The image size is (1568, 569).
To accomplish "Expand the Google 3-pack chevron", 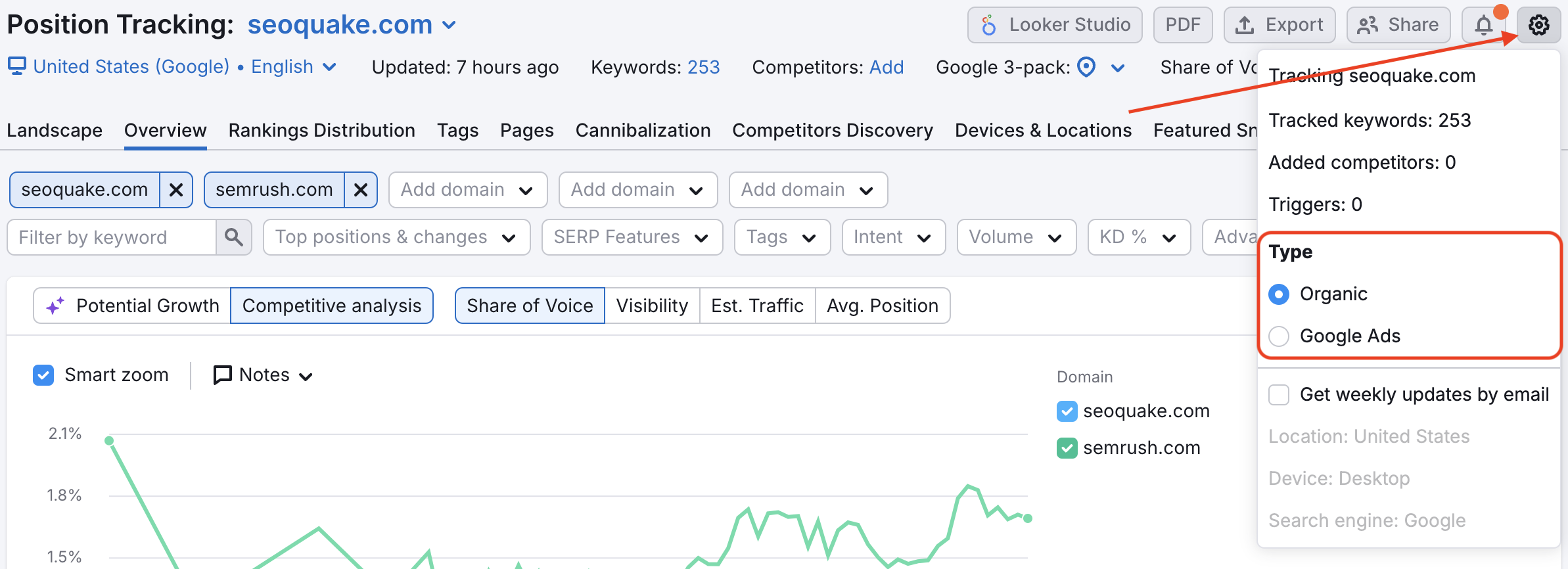I will coord(1118,68).
